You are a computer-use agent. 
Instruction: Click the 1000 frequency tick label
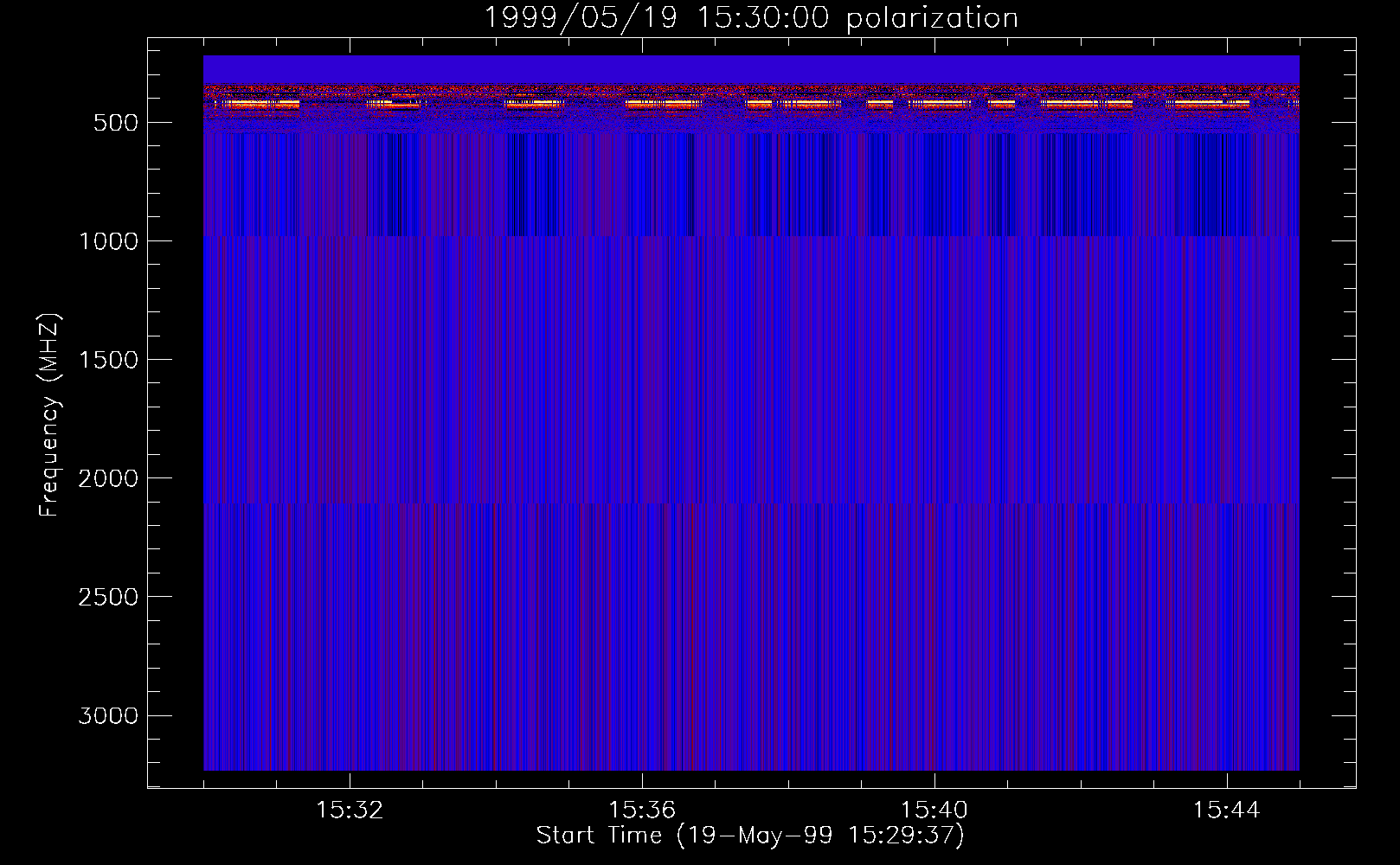tap(108, 241)
